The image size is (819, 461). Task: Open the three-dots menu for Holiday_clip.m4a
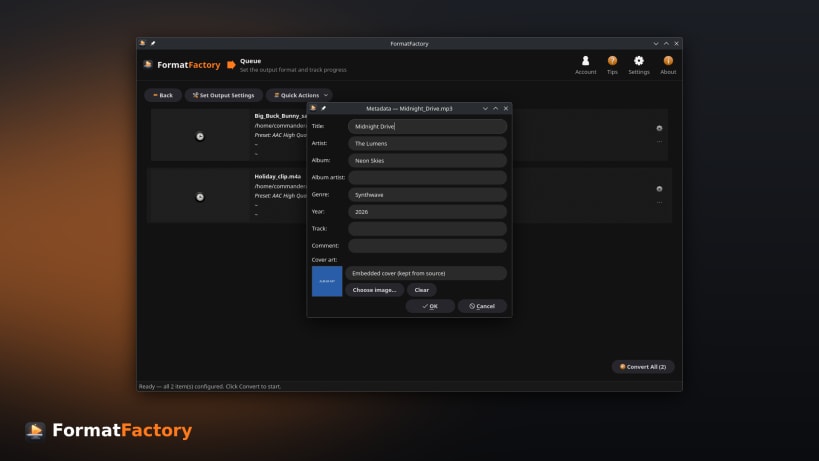[x=659, y=202]
